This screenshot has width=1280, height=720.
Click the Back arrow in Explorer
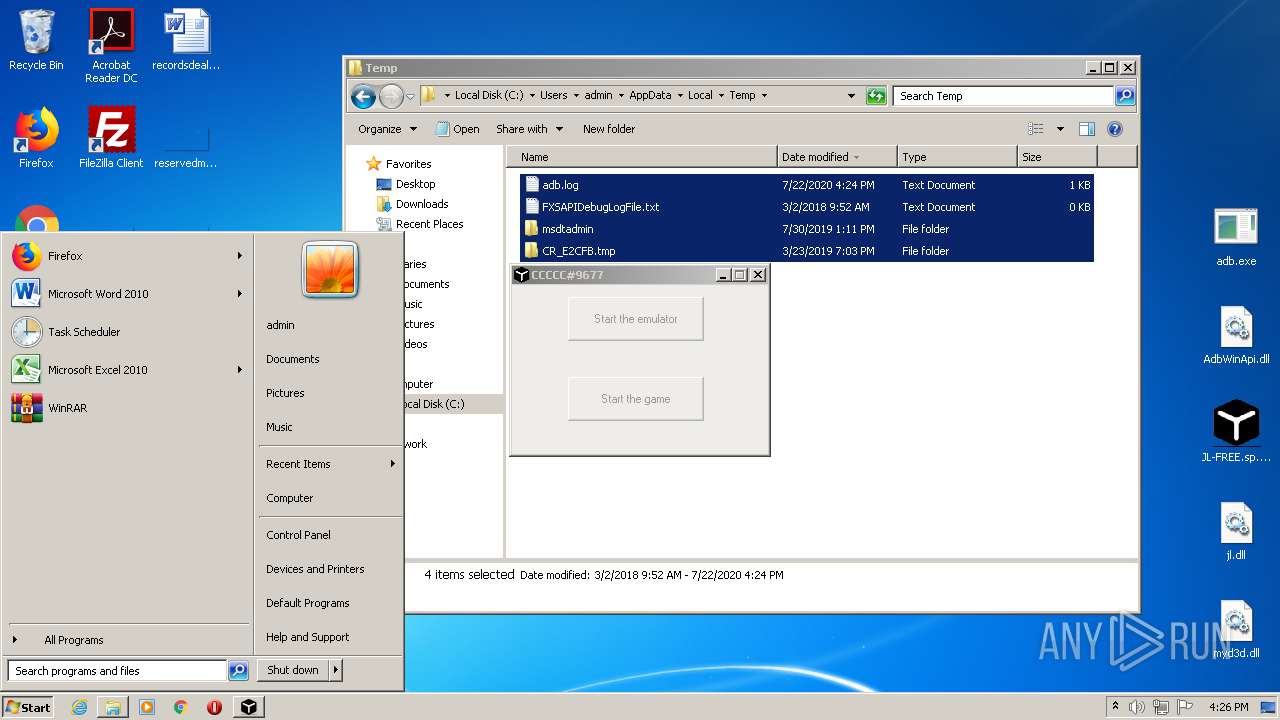[363, 96]
